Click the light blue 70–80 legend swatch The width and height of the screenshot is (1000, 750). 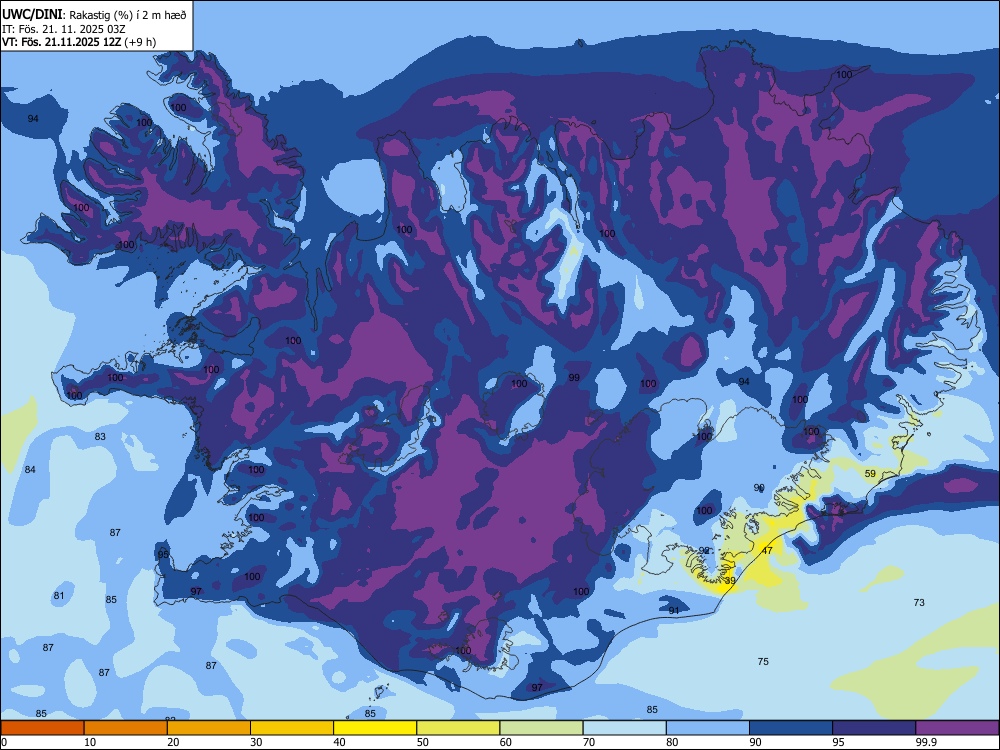(624, 728)
